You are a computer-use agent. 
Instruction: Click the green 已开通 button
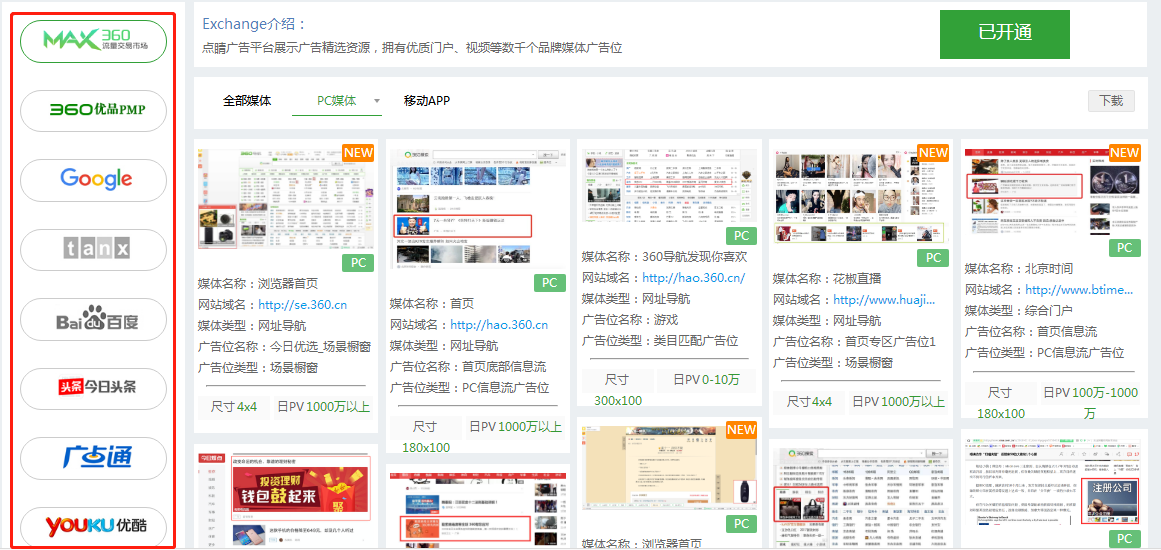1004,34
